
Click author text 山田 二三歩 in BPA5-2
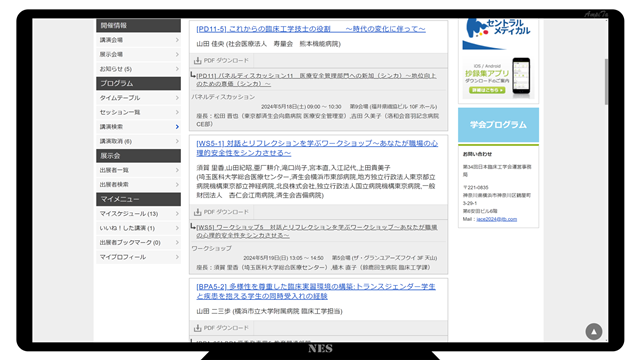pos(213,311)
